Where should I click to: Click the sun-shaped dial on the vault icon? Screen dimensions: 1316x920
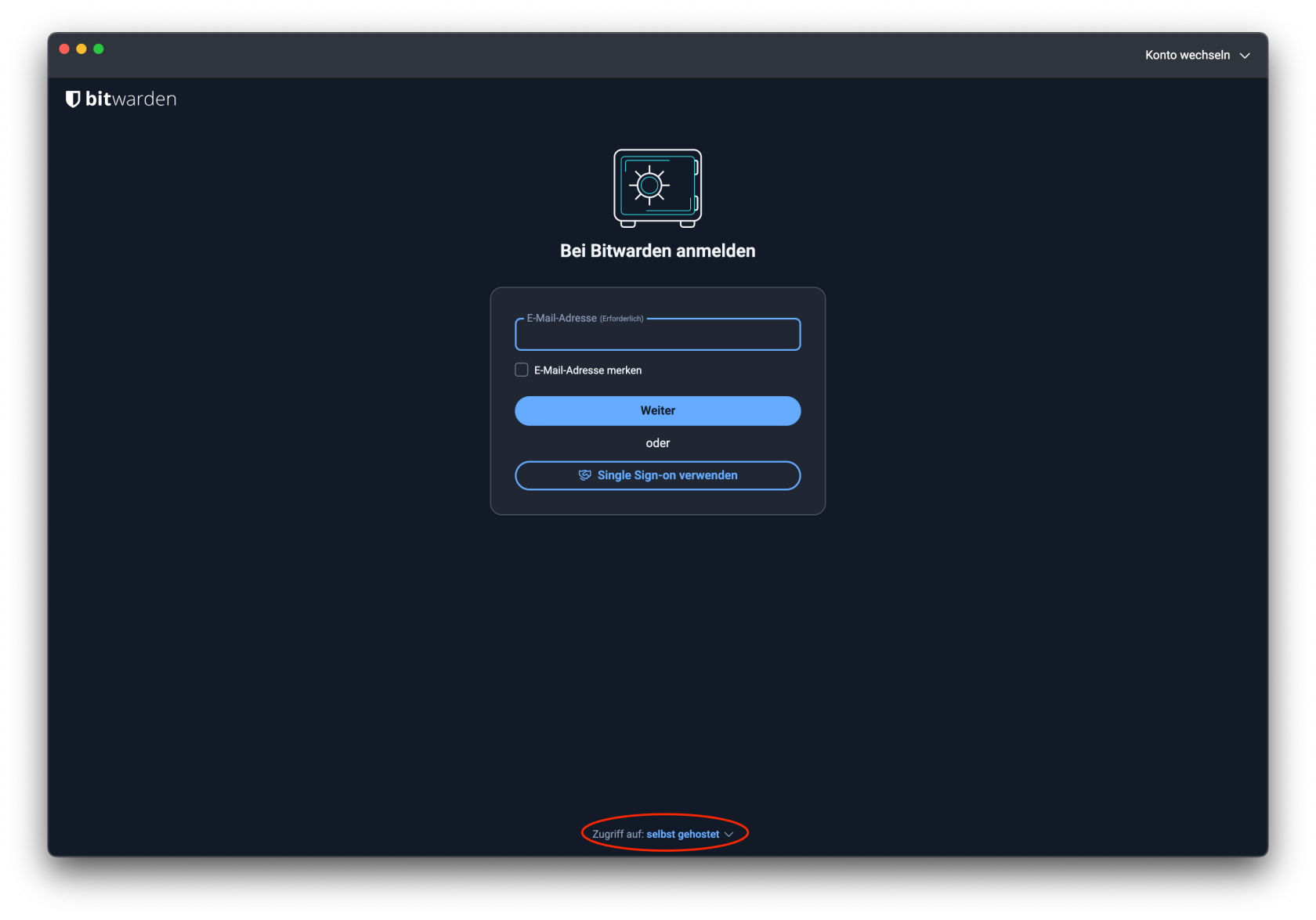650,185
